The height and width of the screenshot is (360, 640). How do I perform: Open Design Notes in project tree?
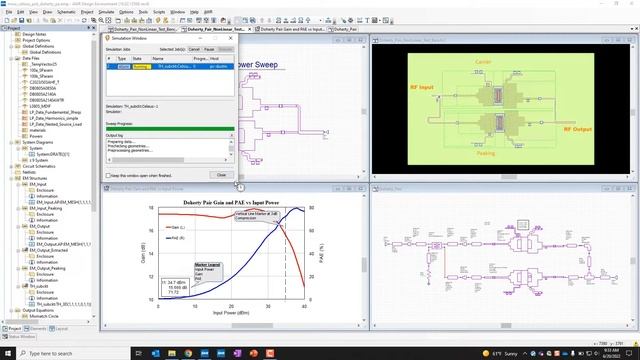click(x=34, y=34)
